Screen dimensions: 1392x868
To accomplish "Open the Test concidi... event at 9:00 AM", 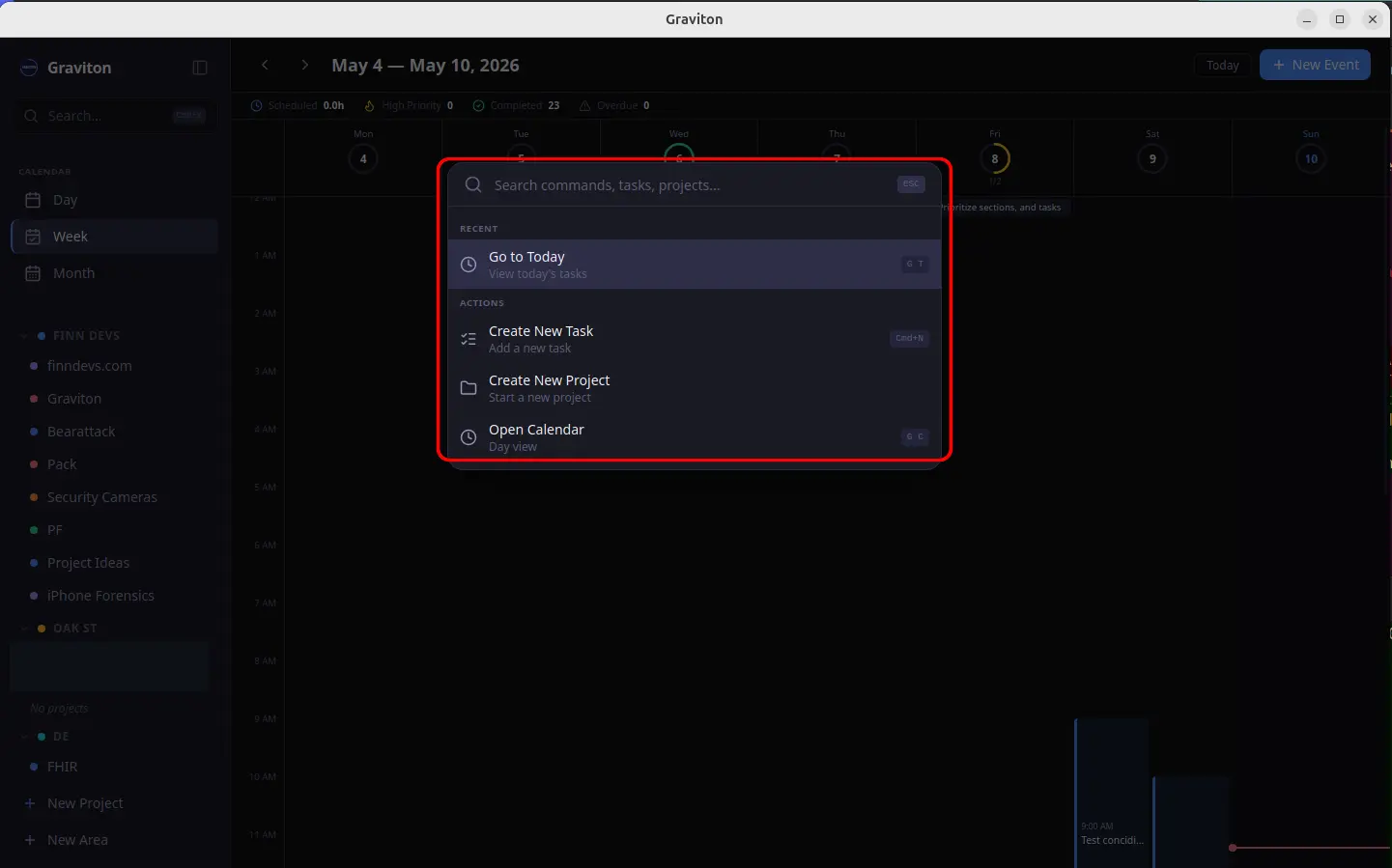I will [1112, 792].
